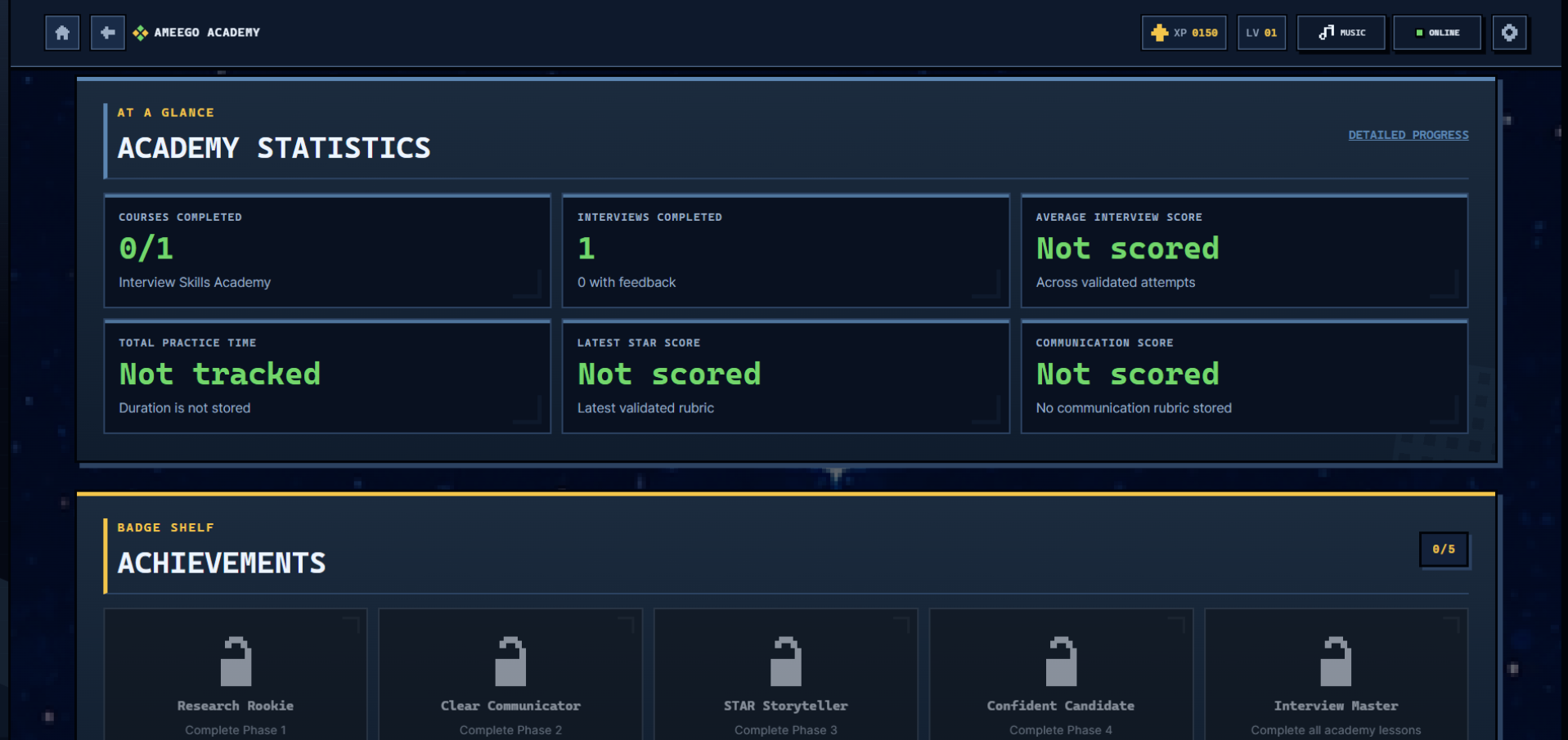This screenshot has width=1568, height=740.
Task: Click the achievements 0/5 counter
Action: 1444,549
